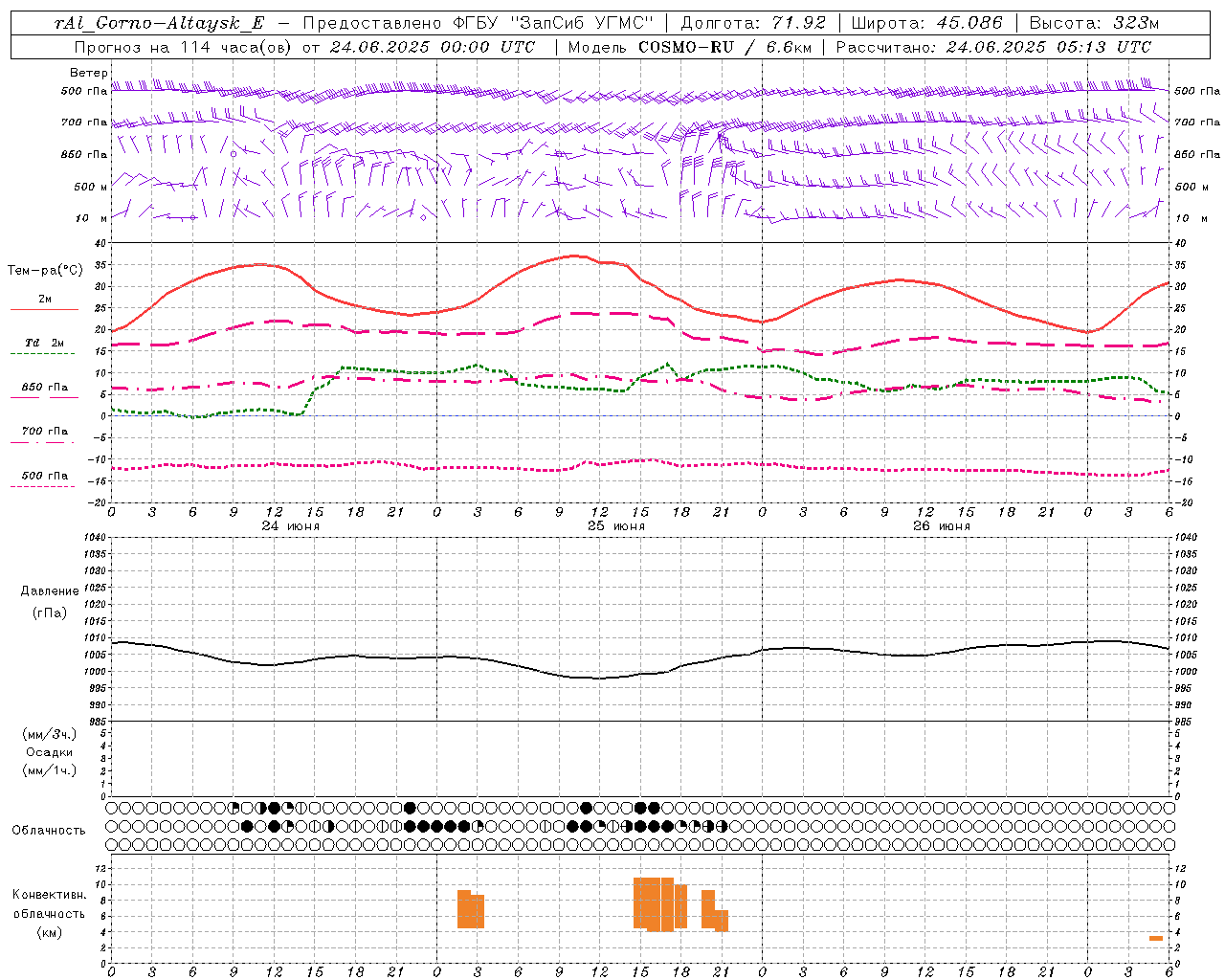Click the Широта: 45.086 value

[x=926, y=23]
